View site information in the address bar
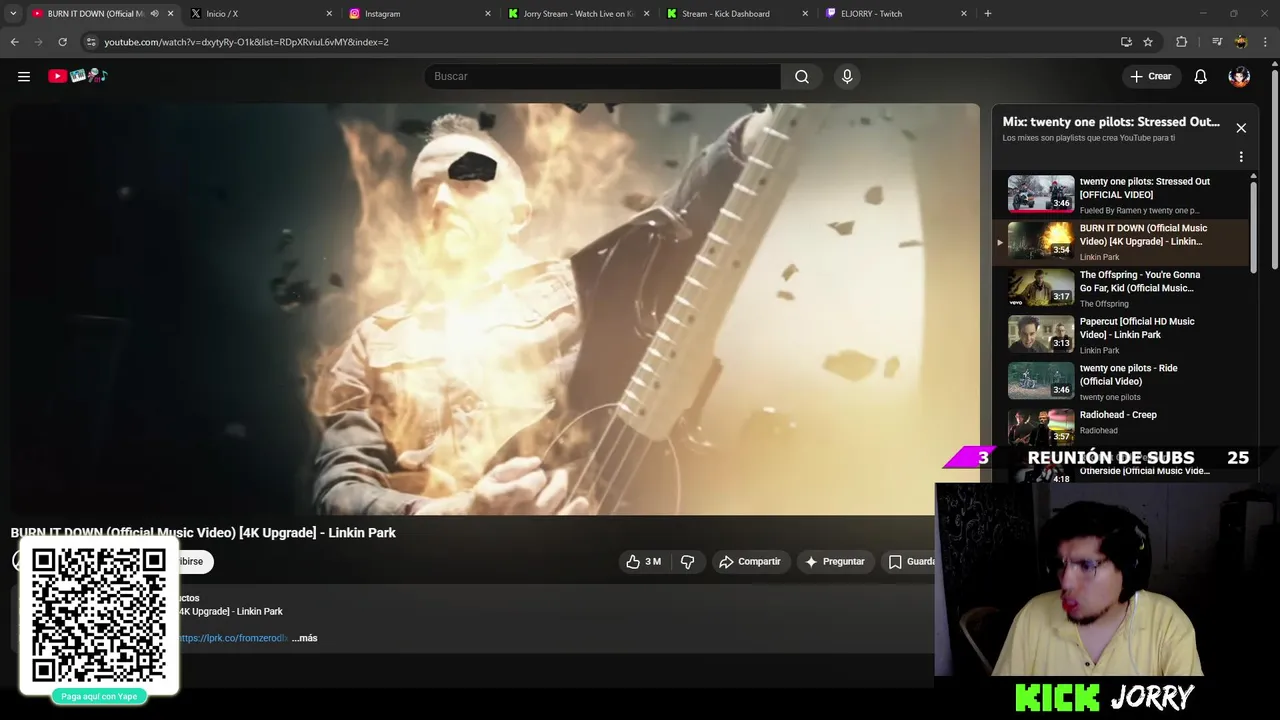Image resolution: width=1280 pixels, height=720 pixels. 91,42
